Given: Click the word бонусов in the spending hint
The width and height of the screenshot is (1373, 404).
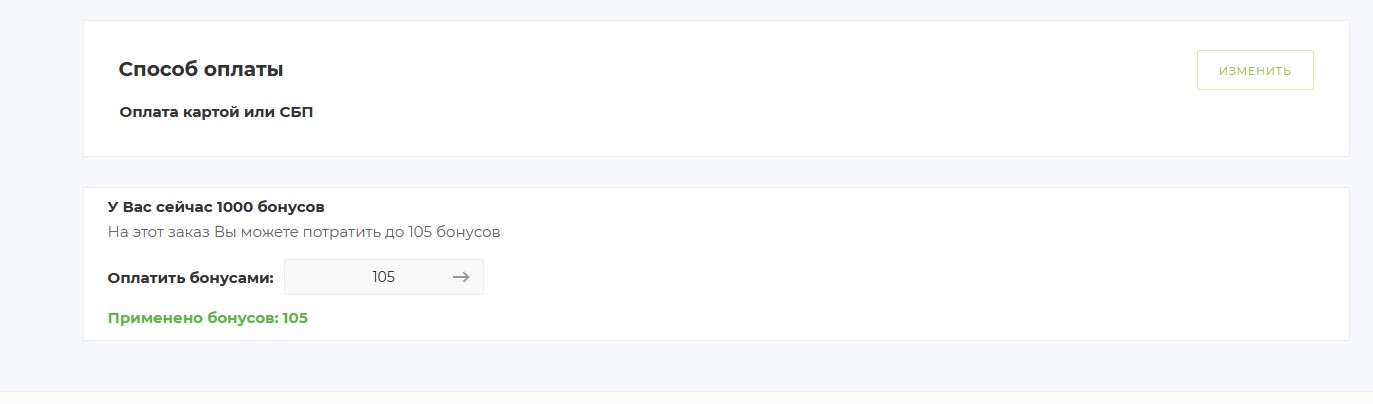Looking at the screenshot, I should coord(468,232).
